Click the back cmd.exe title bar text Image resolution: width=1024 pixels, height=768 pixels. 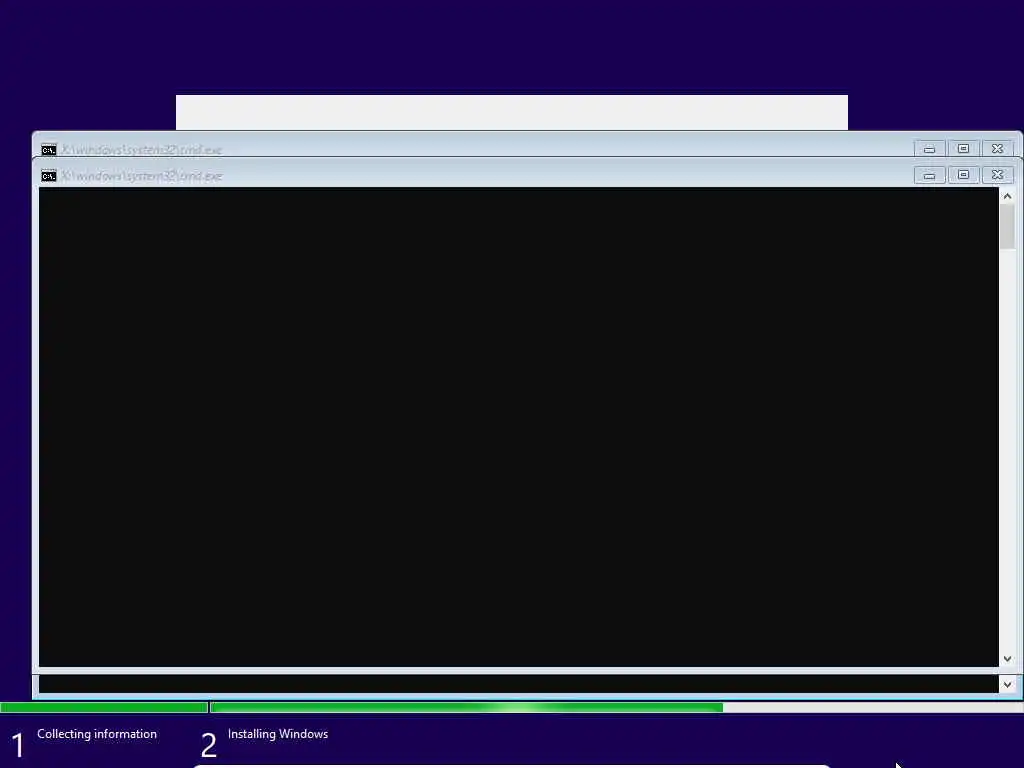click(x=142, y=150)
